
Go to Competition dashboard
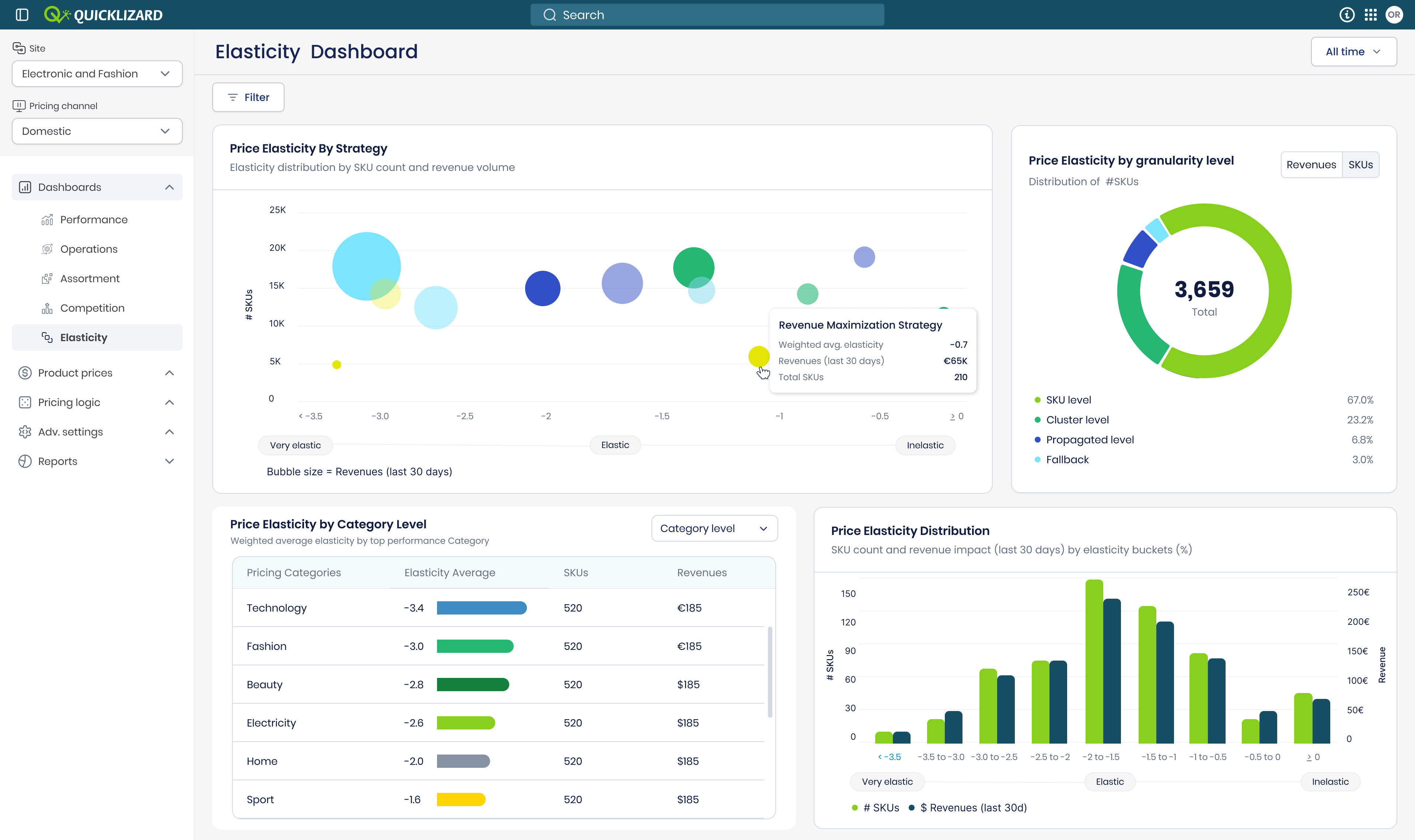coord(92,308)
